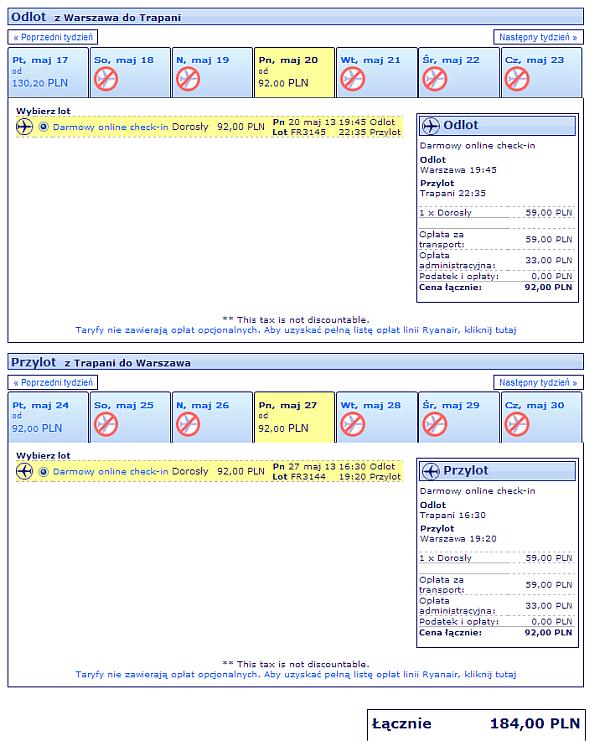
Task: Click 'Warszawa 19:20' in Przylot summary
Action: (458, 539)
